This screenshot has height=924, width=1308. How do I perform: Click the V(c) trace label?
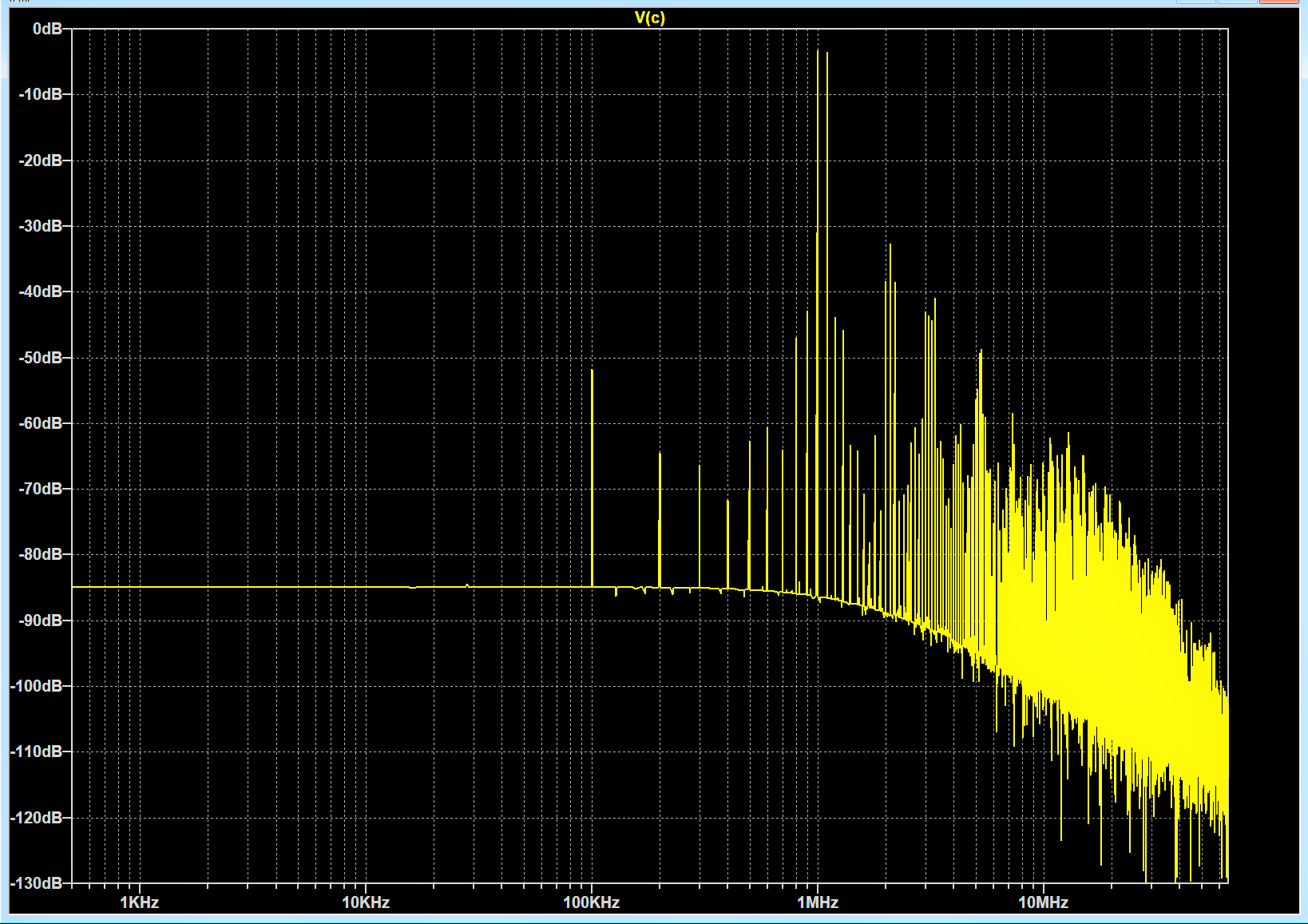tap(649, 18)
